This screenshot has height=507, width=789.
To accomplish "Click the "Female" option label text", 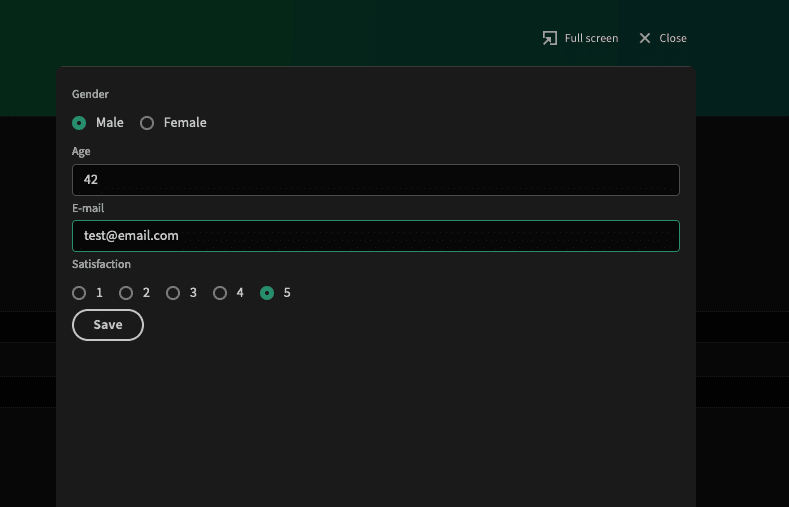I will (185, 123).
